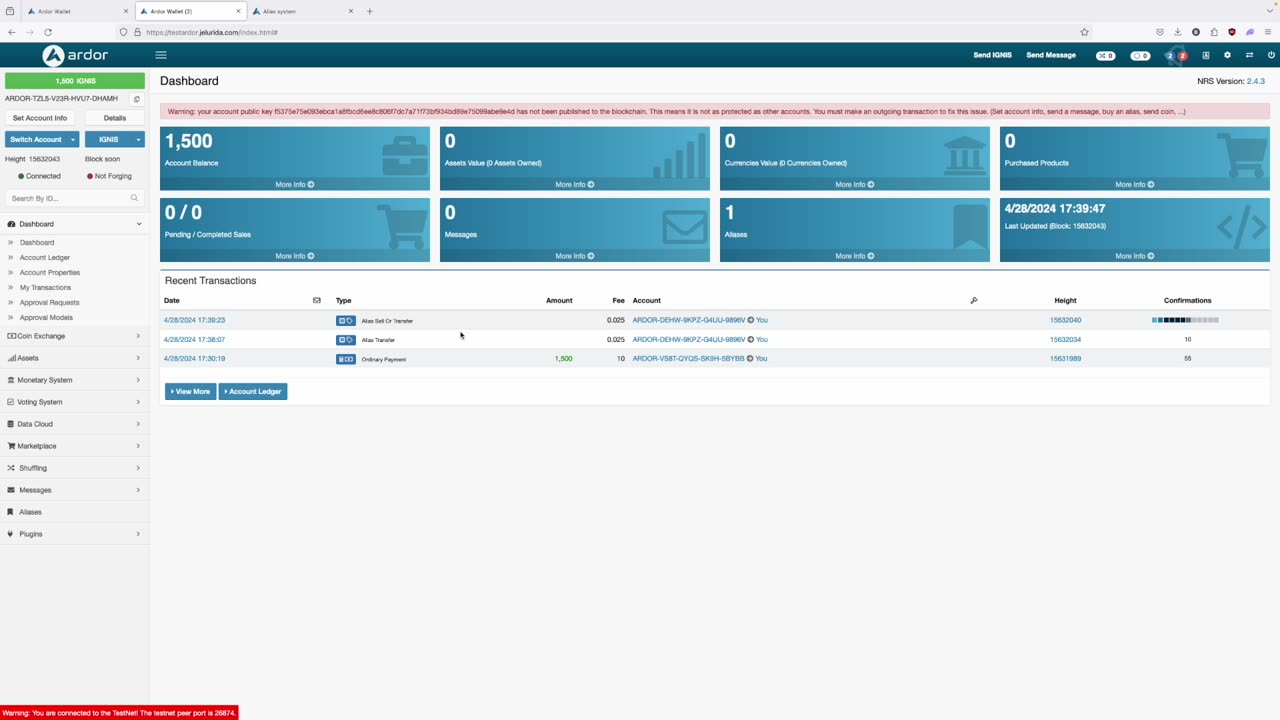Click the Ardor logo in header
This screenshot has width=1280, height=720.
[74, 55]
